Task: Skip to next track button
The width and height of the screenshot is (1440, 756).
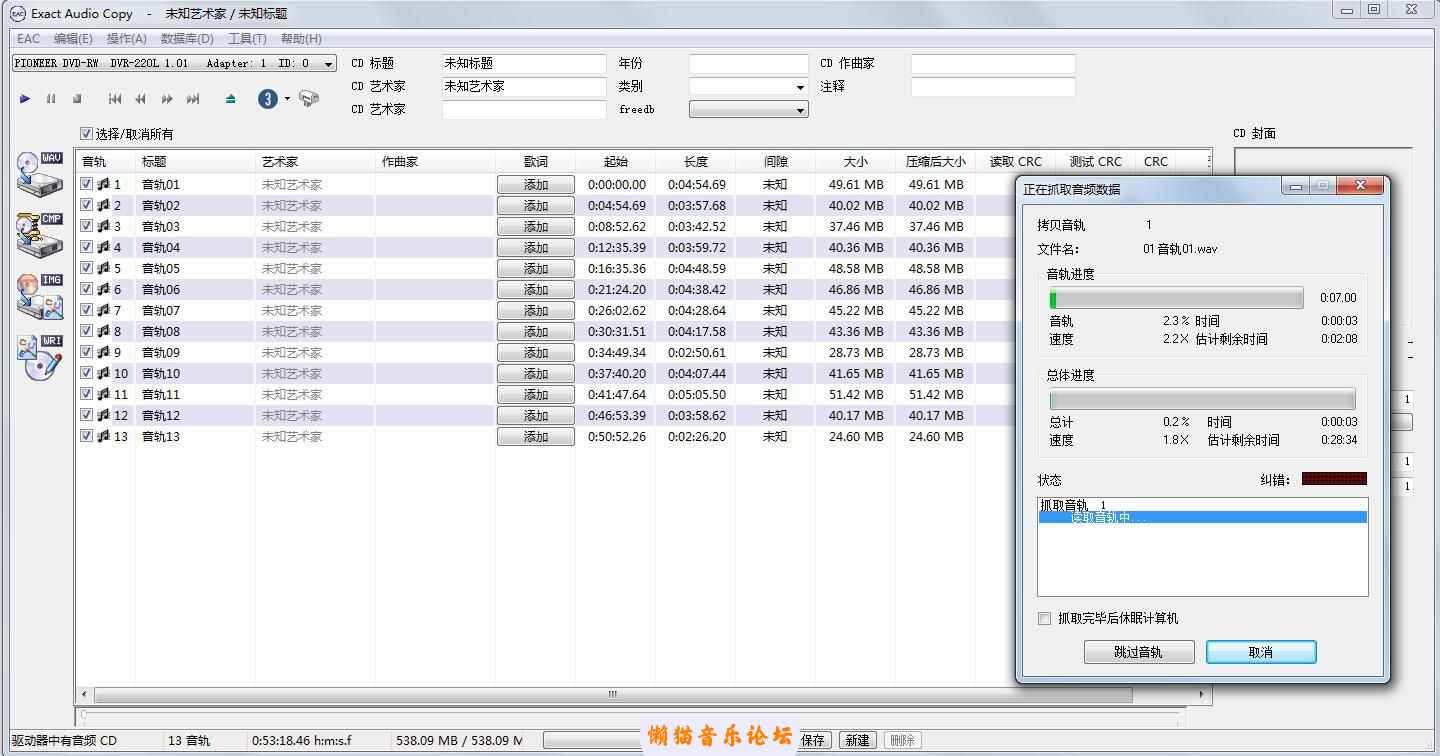Action: (x=193, y=99)
